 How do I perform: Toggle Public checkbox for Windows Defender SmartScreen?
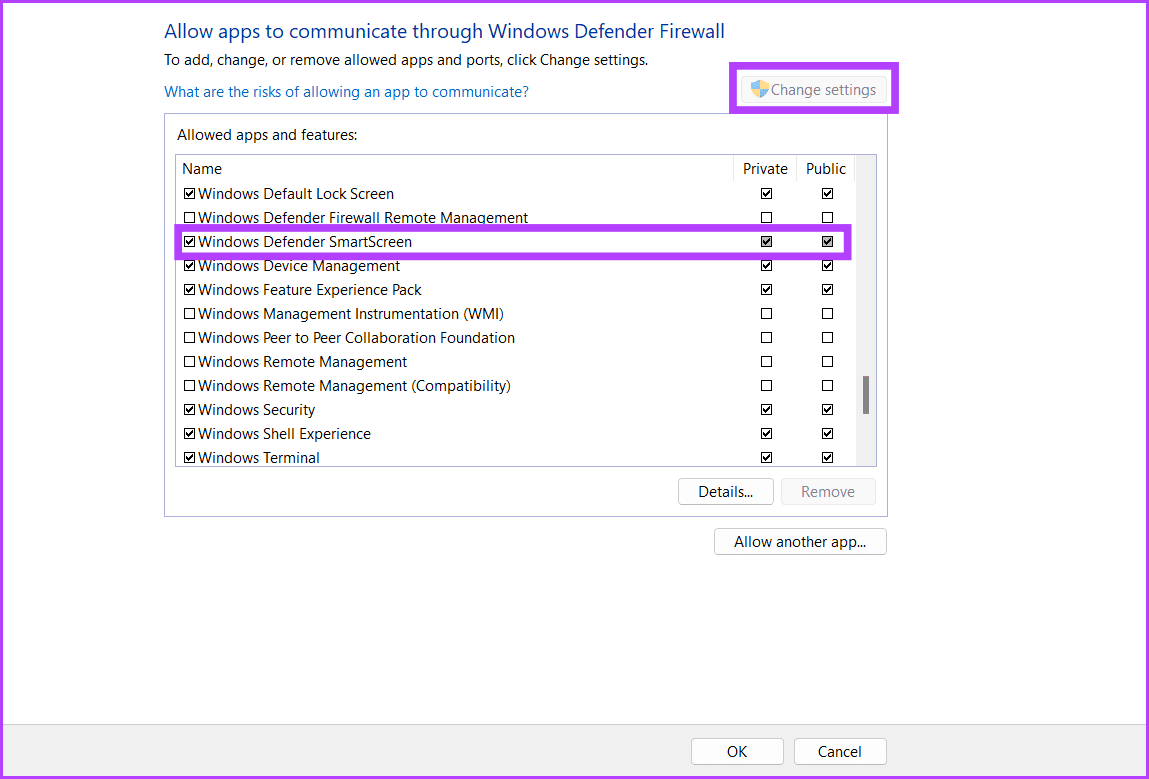click(x=827, y=242)
